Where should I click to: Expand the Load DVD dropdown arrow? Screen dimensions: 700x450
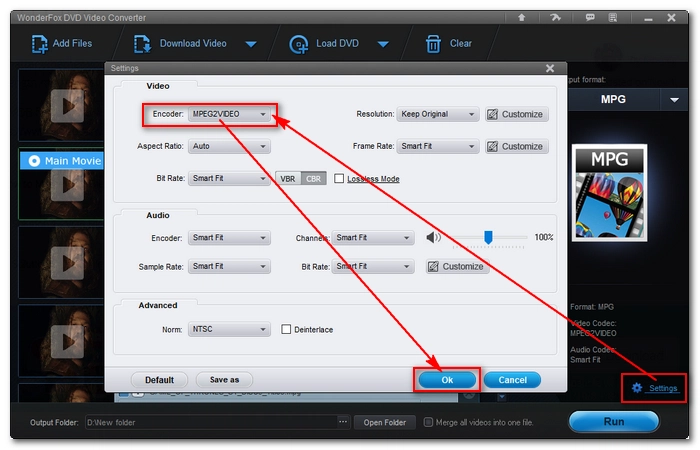click(x=383, y=44)
